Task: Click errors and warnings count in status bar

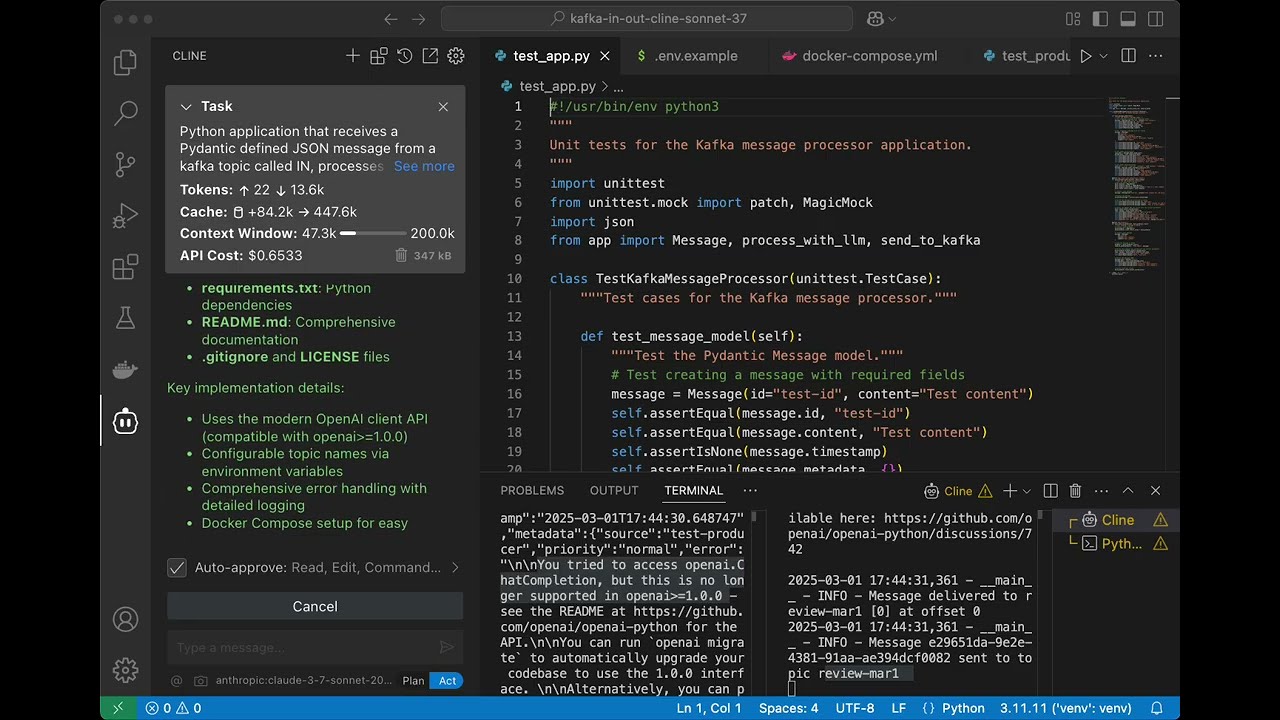Action: pos(173,708)
